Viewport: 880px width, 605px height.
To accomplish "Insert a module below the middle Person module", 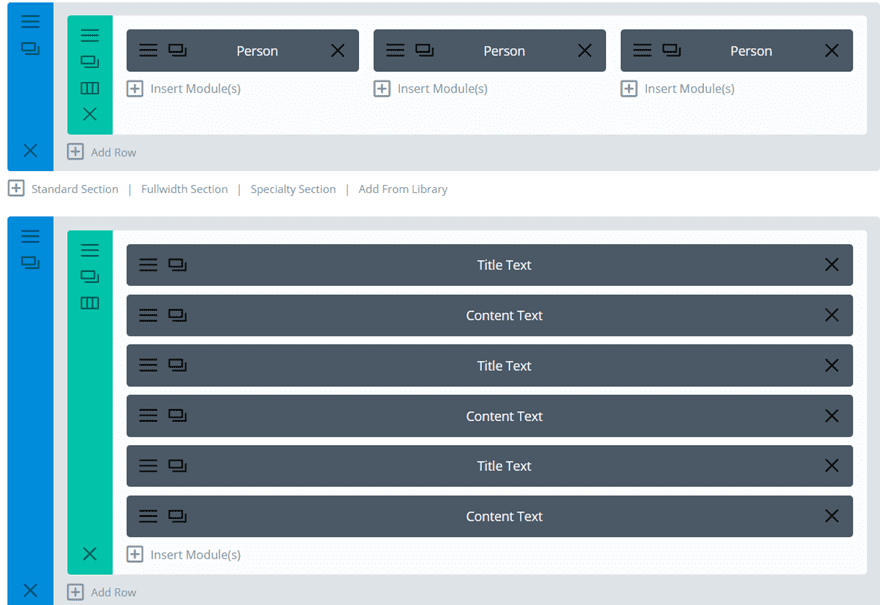I will pos(431,89).
